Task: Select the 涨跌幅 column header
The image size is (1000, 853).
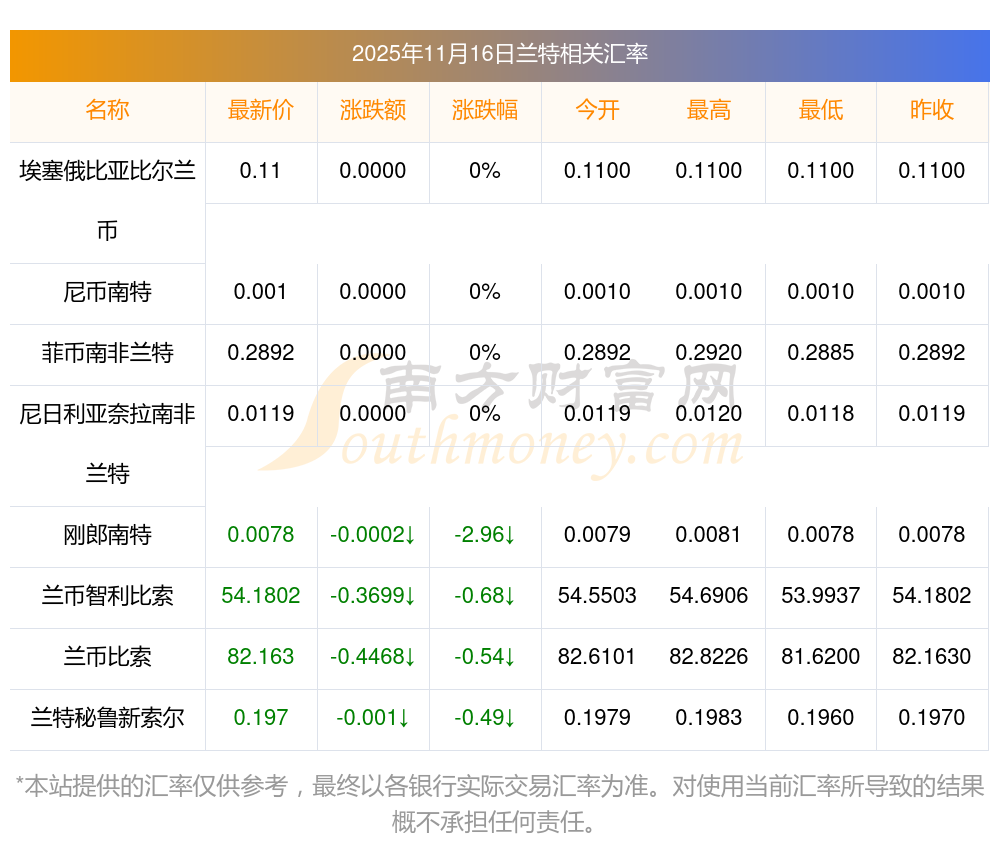Action: pyautogui.click(x=485, y=110)
